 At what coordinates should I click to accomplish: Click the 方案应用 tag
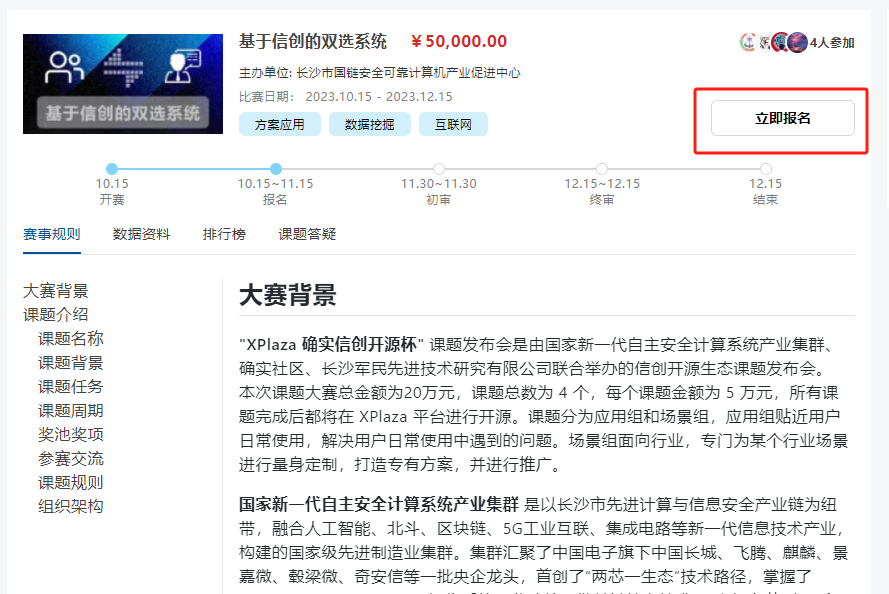tap(279, 124)
